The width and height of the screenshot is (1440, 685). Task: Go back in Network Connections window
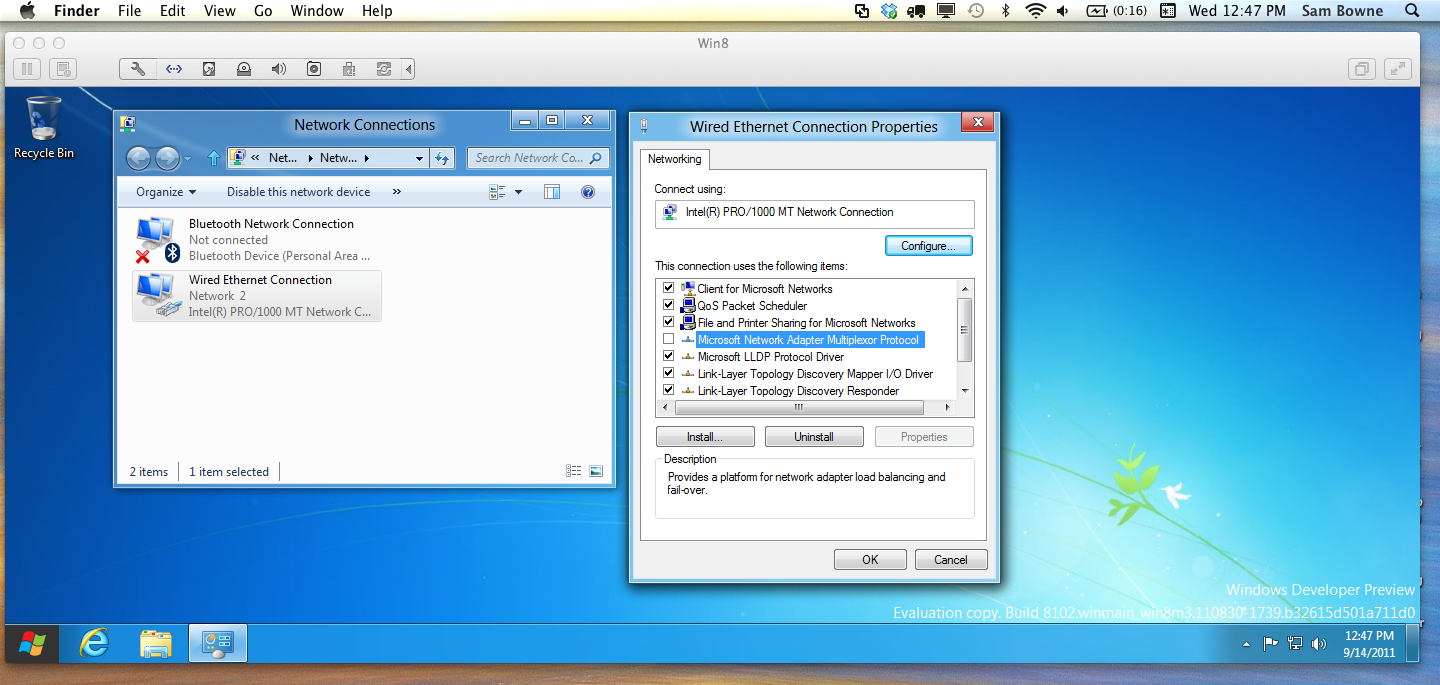click(138, 158)
